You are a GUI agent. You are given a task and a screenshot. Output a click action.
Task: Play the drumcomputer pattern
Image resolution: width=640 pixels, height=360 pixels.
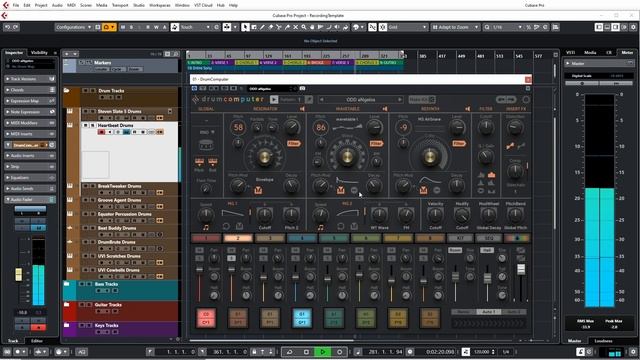click(274, 99)
